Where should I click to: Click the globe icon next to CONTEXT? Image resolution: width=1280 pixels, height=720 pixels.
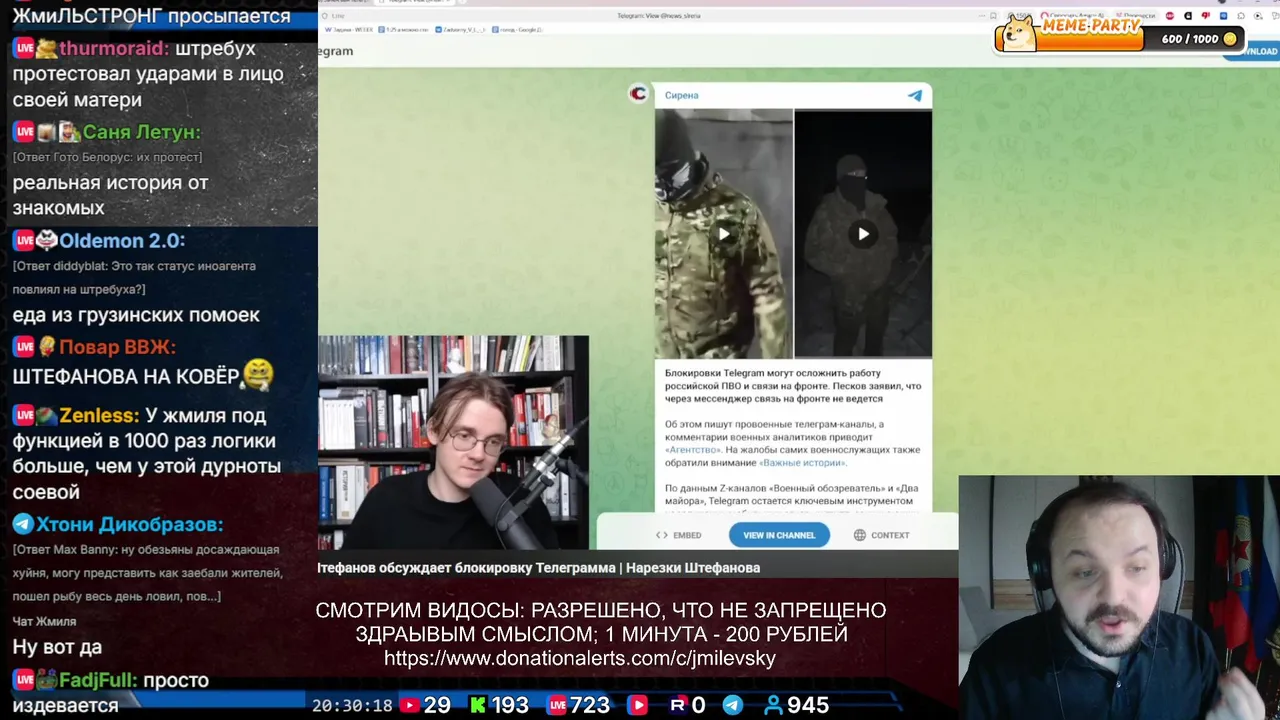pos(859,535)
